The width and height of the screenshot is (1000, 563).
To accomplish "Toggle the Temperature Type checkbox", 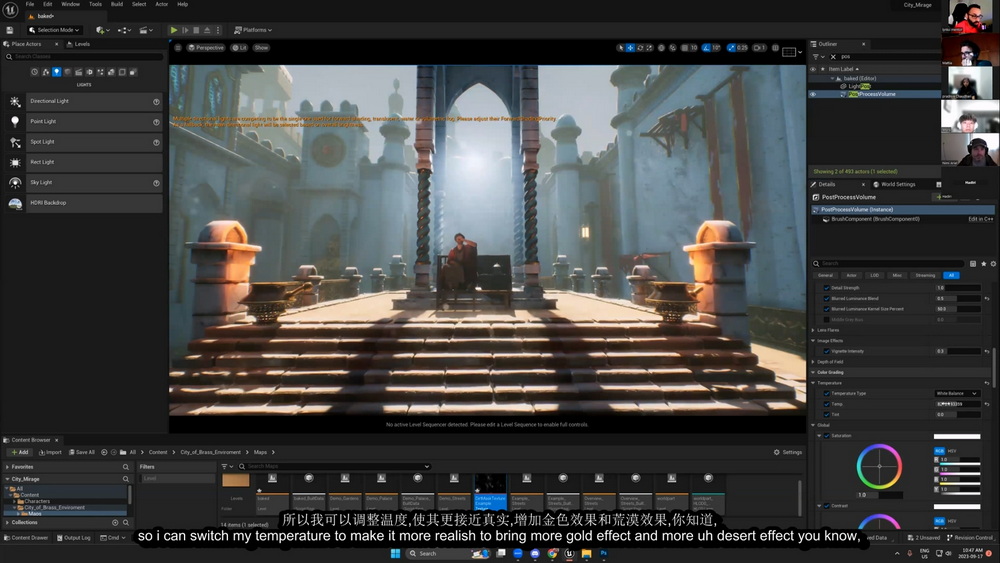I will coord(827,393).
